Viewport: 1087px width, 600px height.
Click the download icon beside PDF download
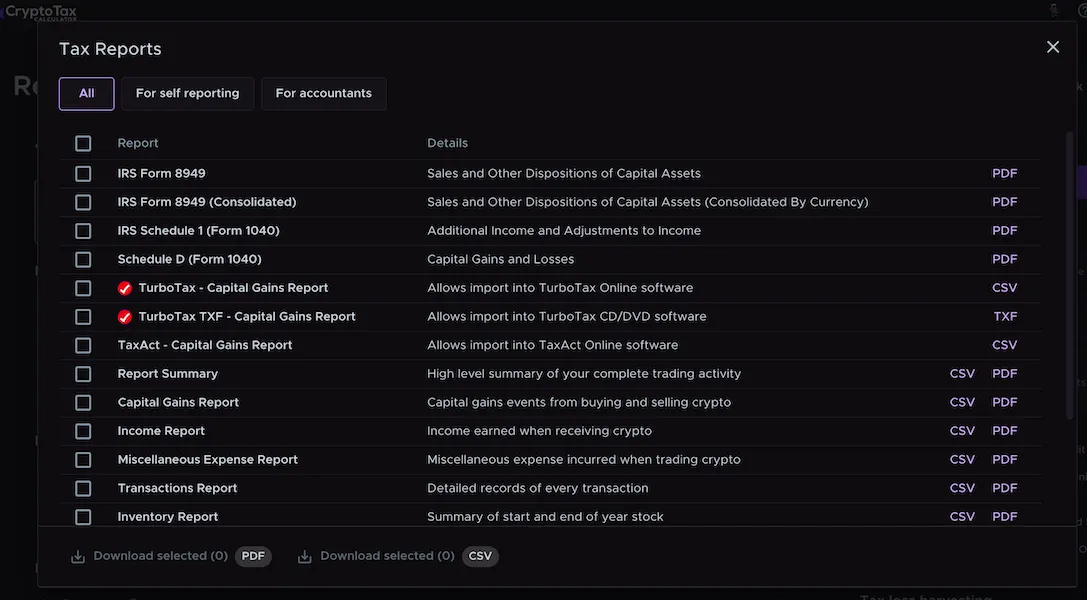point(78,556)
